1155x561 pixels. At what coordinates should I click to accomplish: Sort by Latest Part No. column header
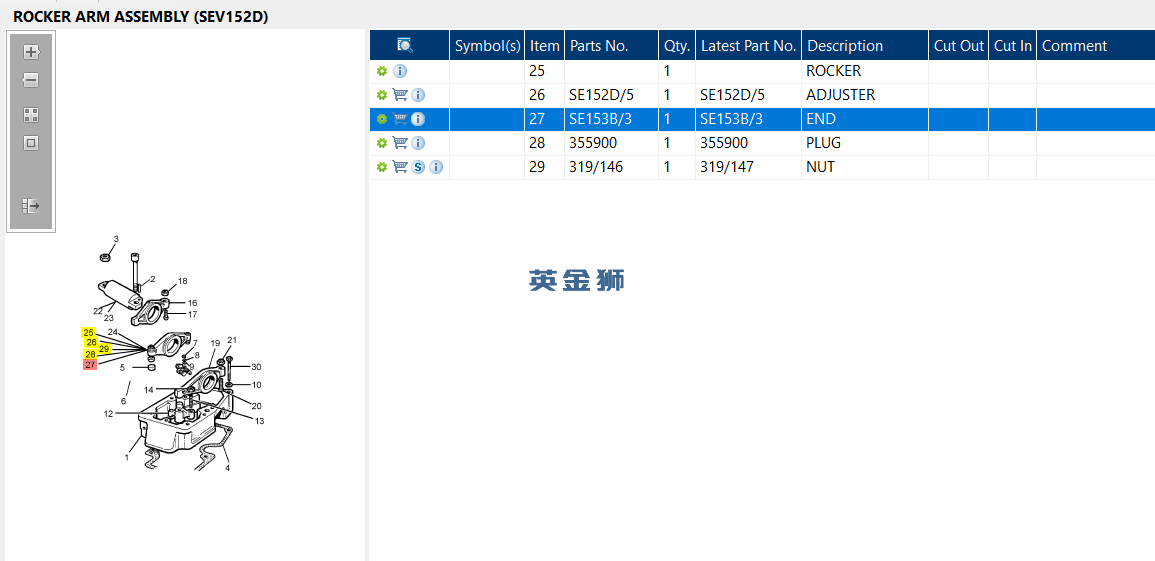(748, 46)
